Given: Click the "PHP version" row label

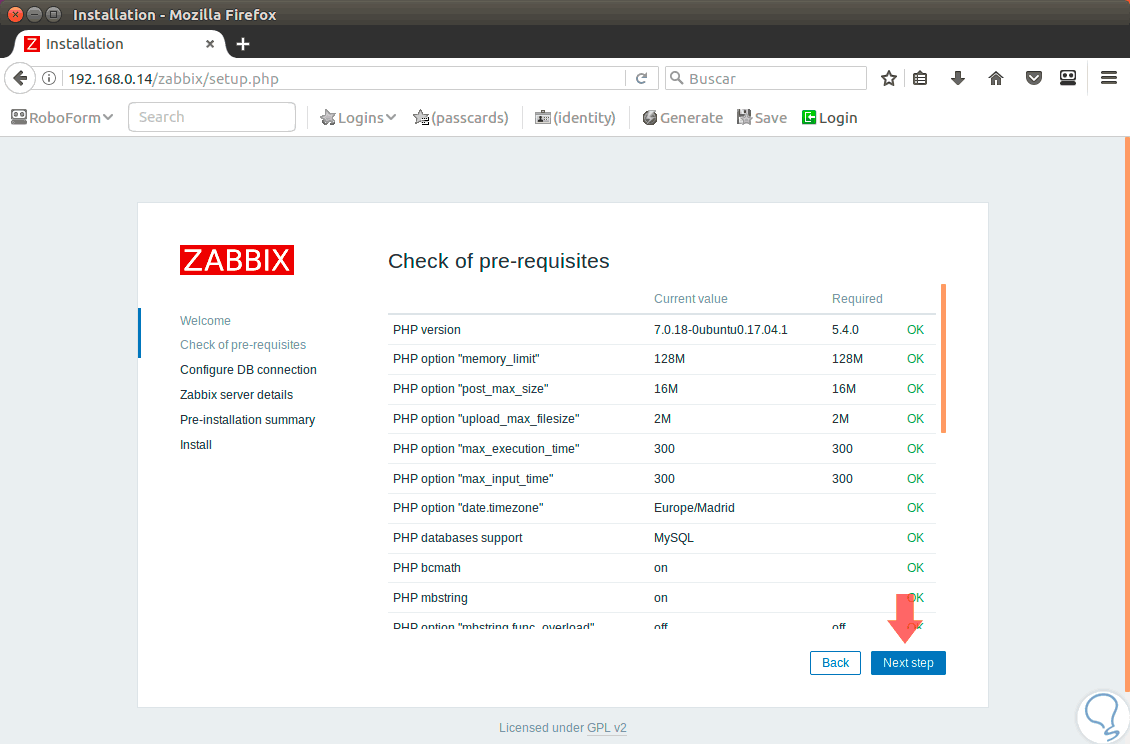Looking at the screenshot, I should pyautogui.click(x=427, y=329).
